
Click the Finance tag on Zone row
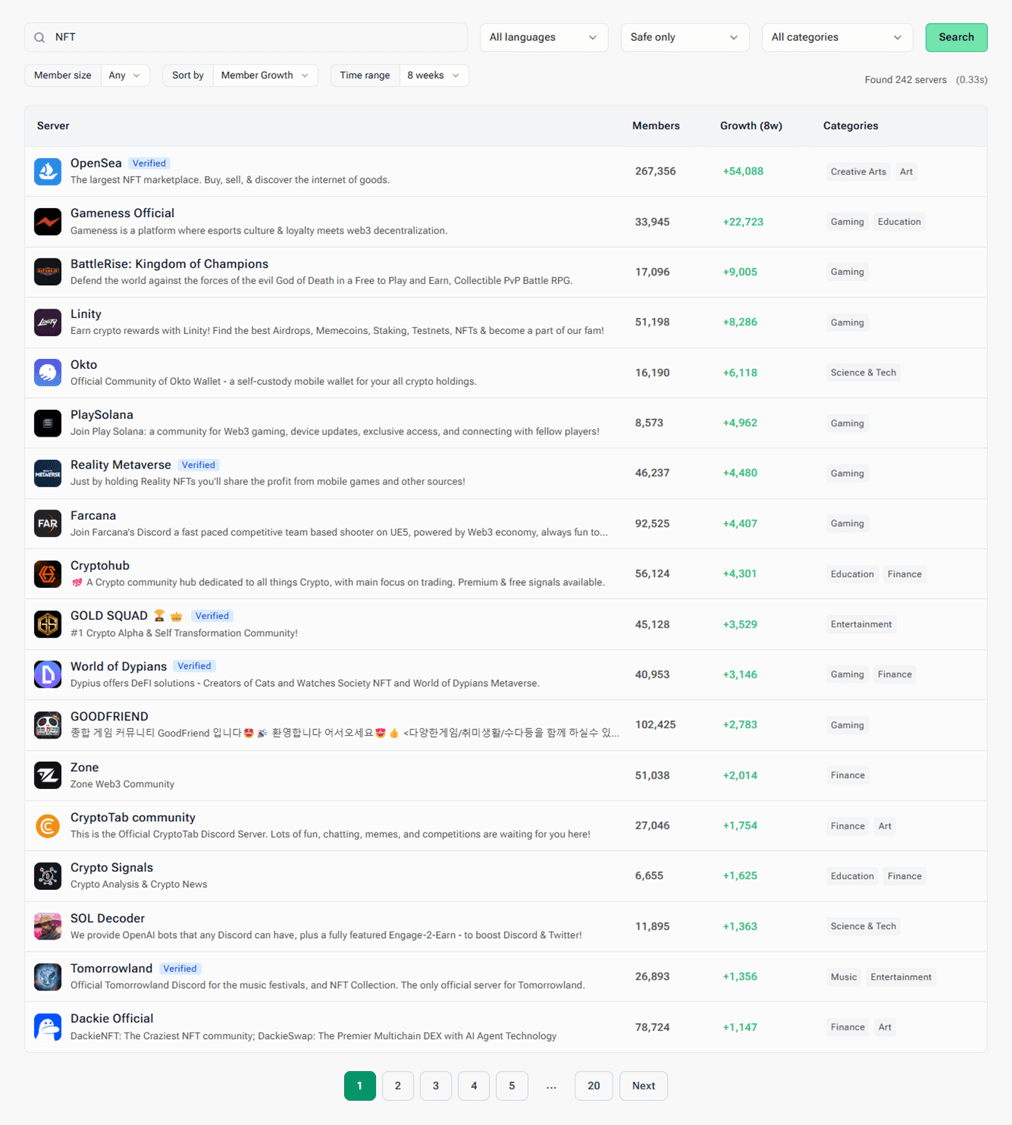(x=847, y=775)
